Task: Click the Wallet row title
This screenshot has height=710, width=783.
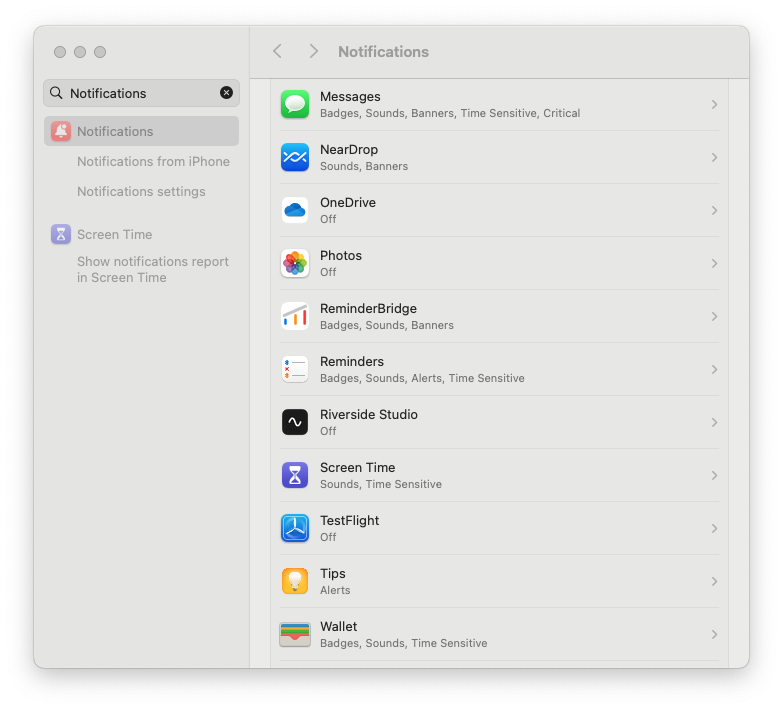Action: tap(339, 626)
